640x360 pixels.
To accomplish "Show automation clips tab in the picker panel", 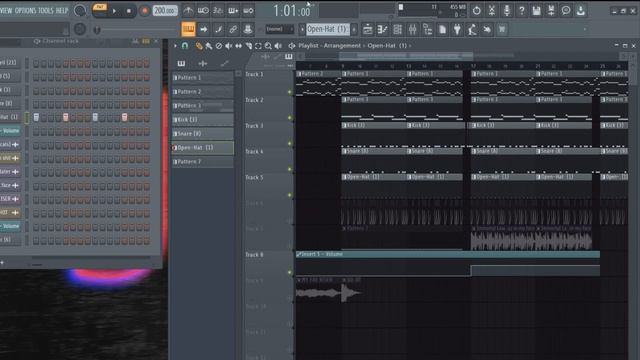I will coord(224,63).
